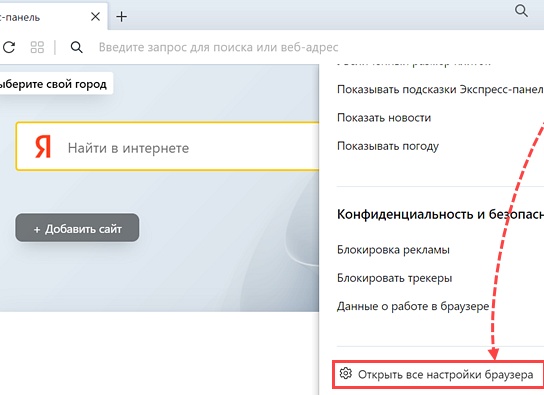Click the Найти в интернете search box
544x395 pixels.
(167, 146)
